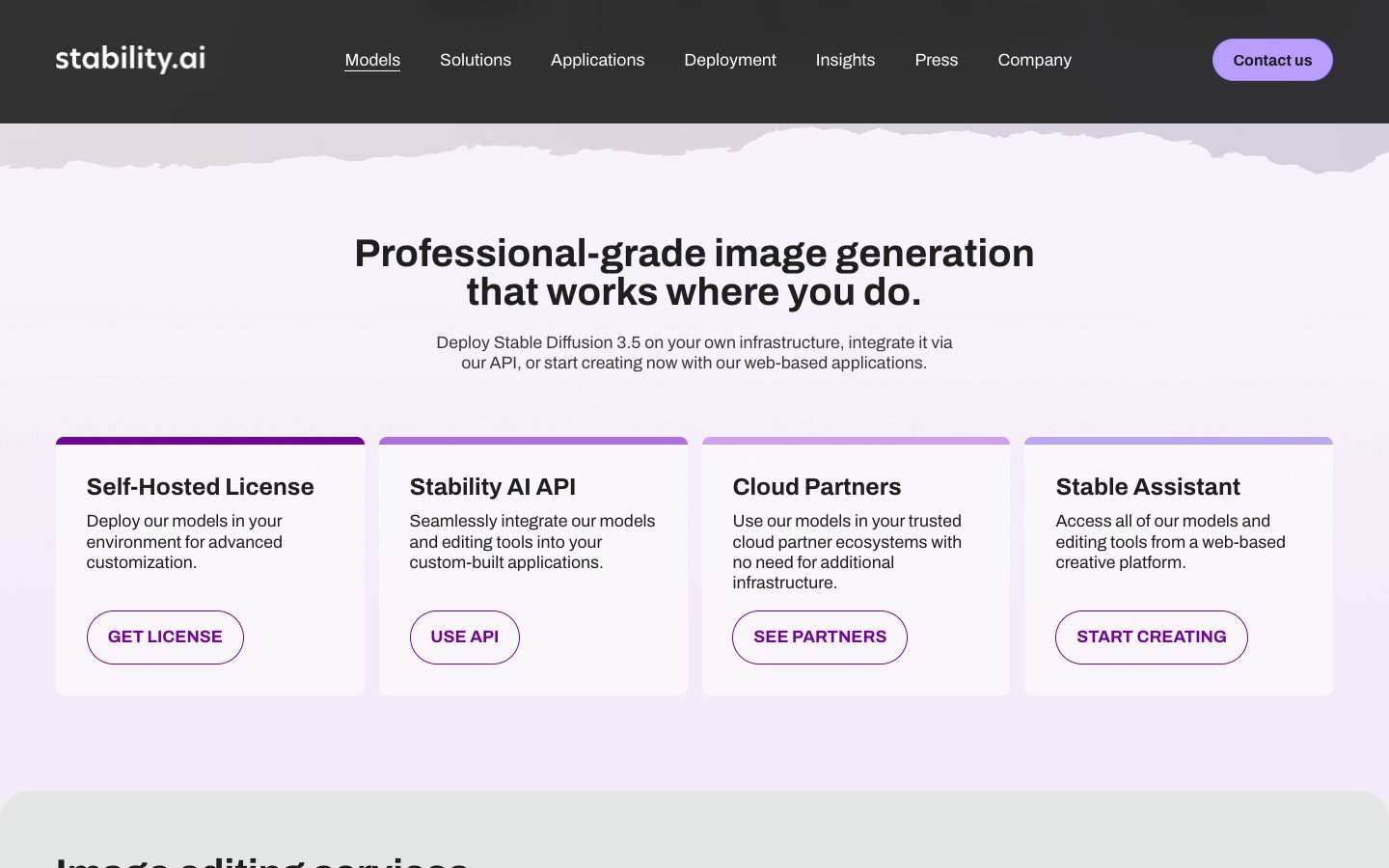The height and width of the screenshot is (868, 1389).
Task: Click the USE API button
Action: point(464,637)
